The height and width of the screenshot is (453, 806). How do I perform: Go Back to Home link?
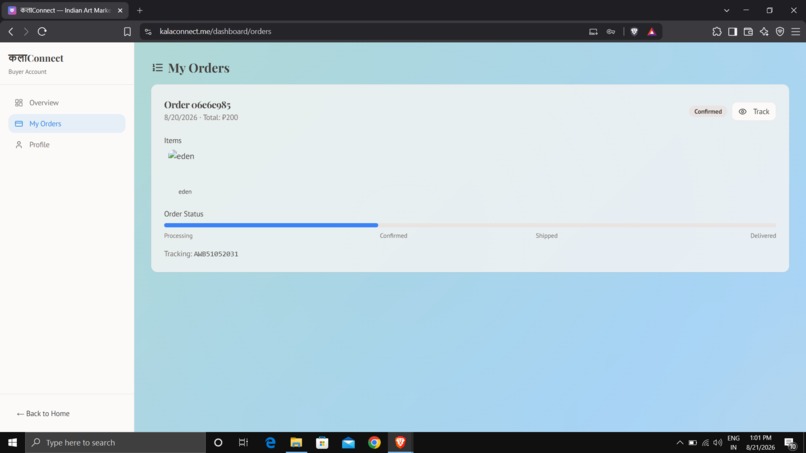click(x=43, y=413)
